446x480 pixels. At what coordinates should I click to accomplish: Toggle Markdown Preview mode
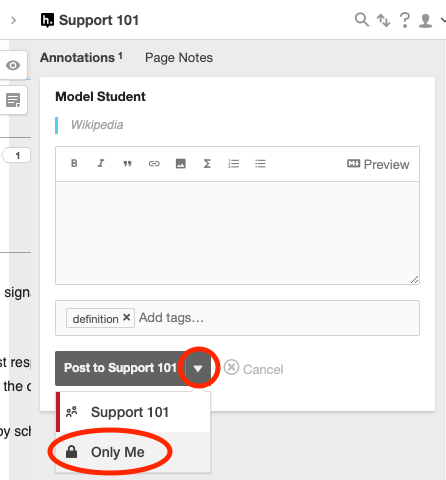coord(378,164)
